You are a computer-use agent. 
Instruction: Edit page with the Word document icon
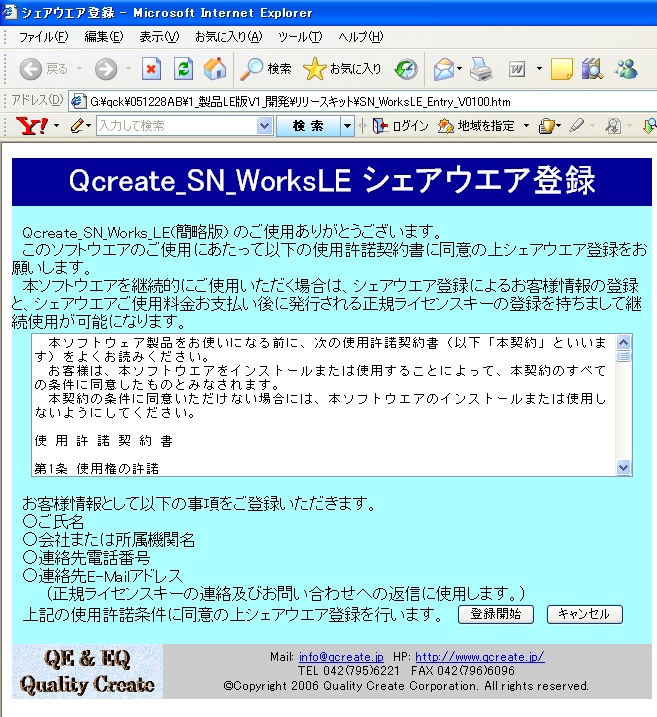tap(517, 70)
